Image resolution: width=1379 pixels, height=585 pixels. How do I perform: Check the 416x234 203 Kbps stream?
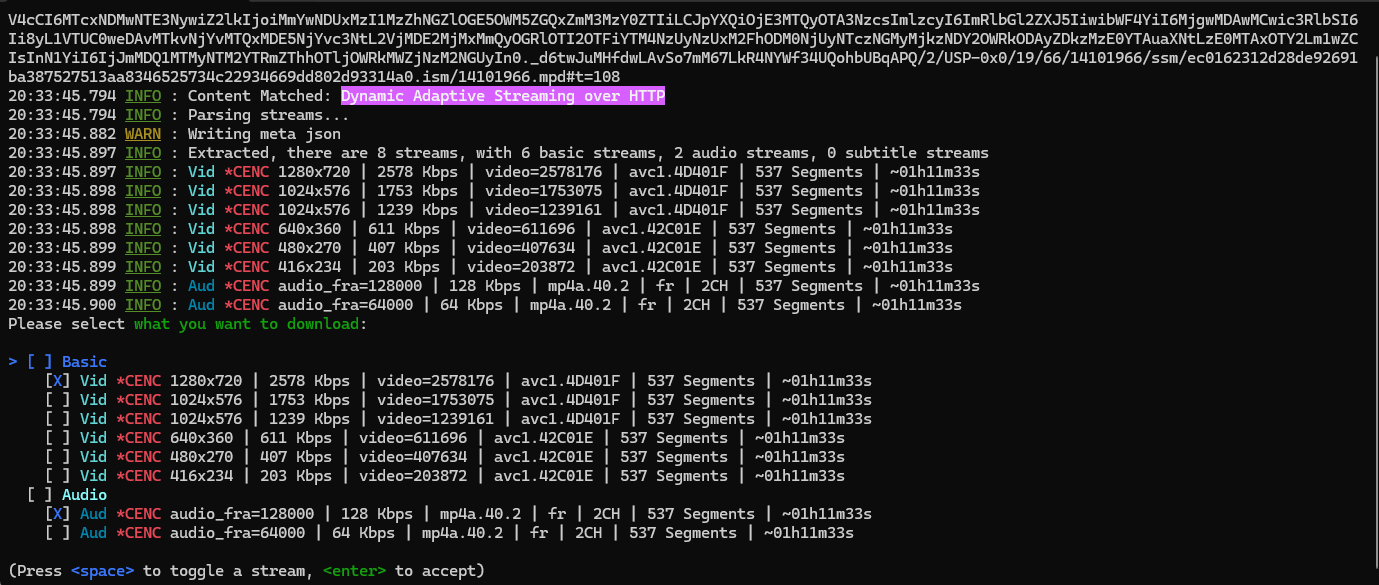57,476
